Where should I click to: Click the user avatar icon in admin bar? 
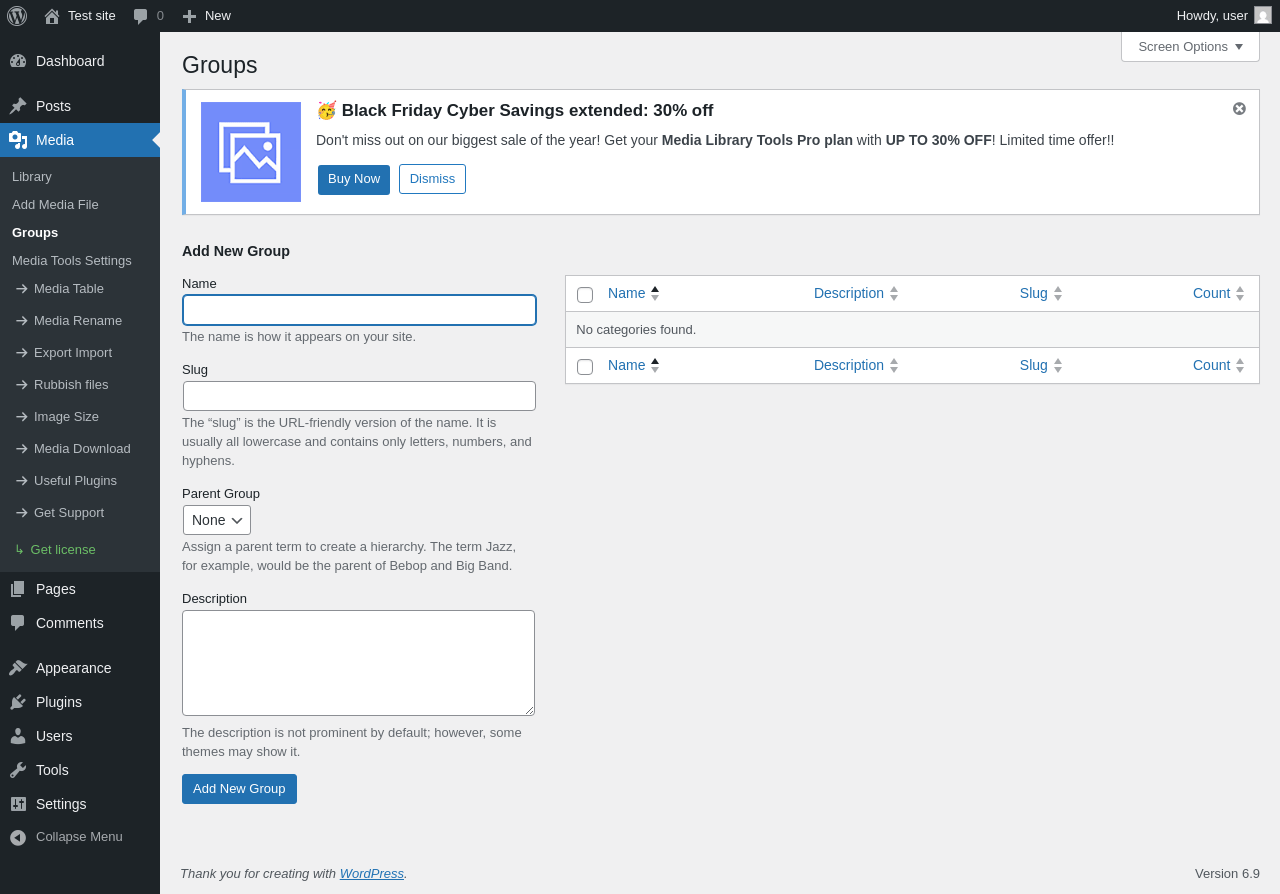[x=1263, y=15]
